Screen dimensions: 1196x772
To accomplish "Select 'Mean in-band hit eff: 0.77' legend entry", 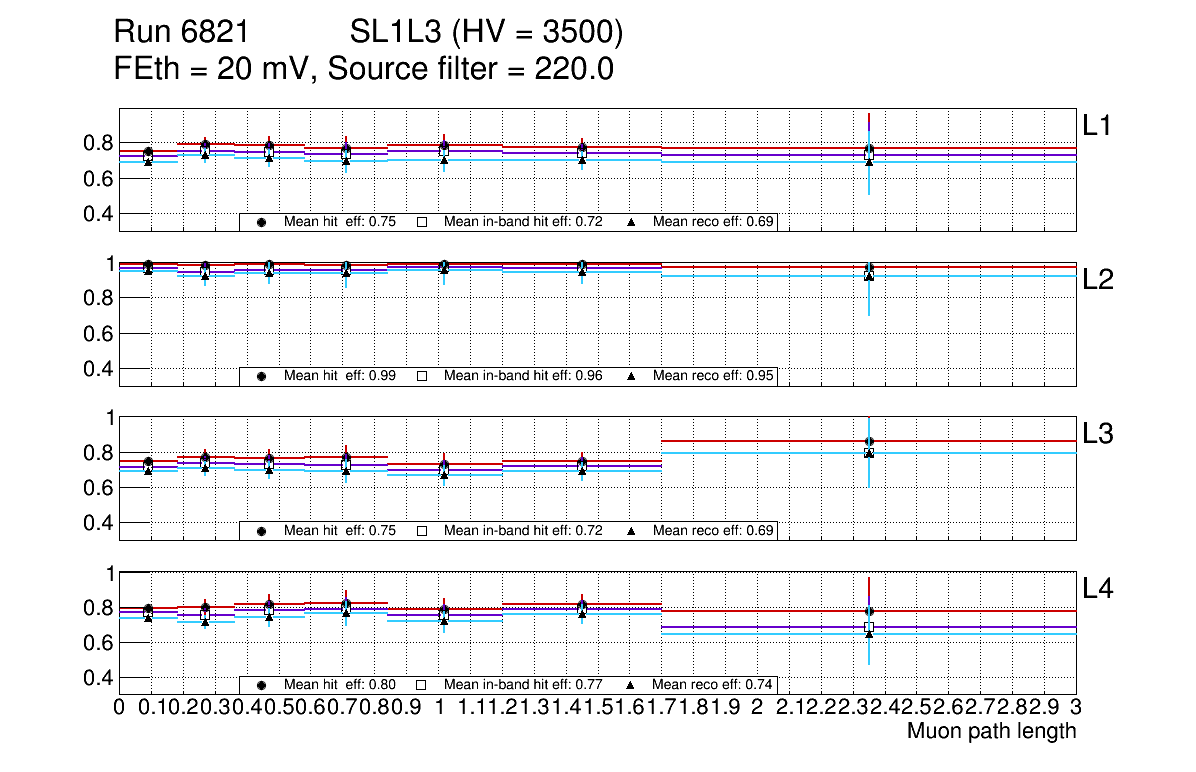I will point(522,685).
